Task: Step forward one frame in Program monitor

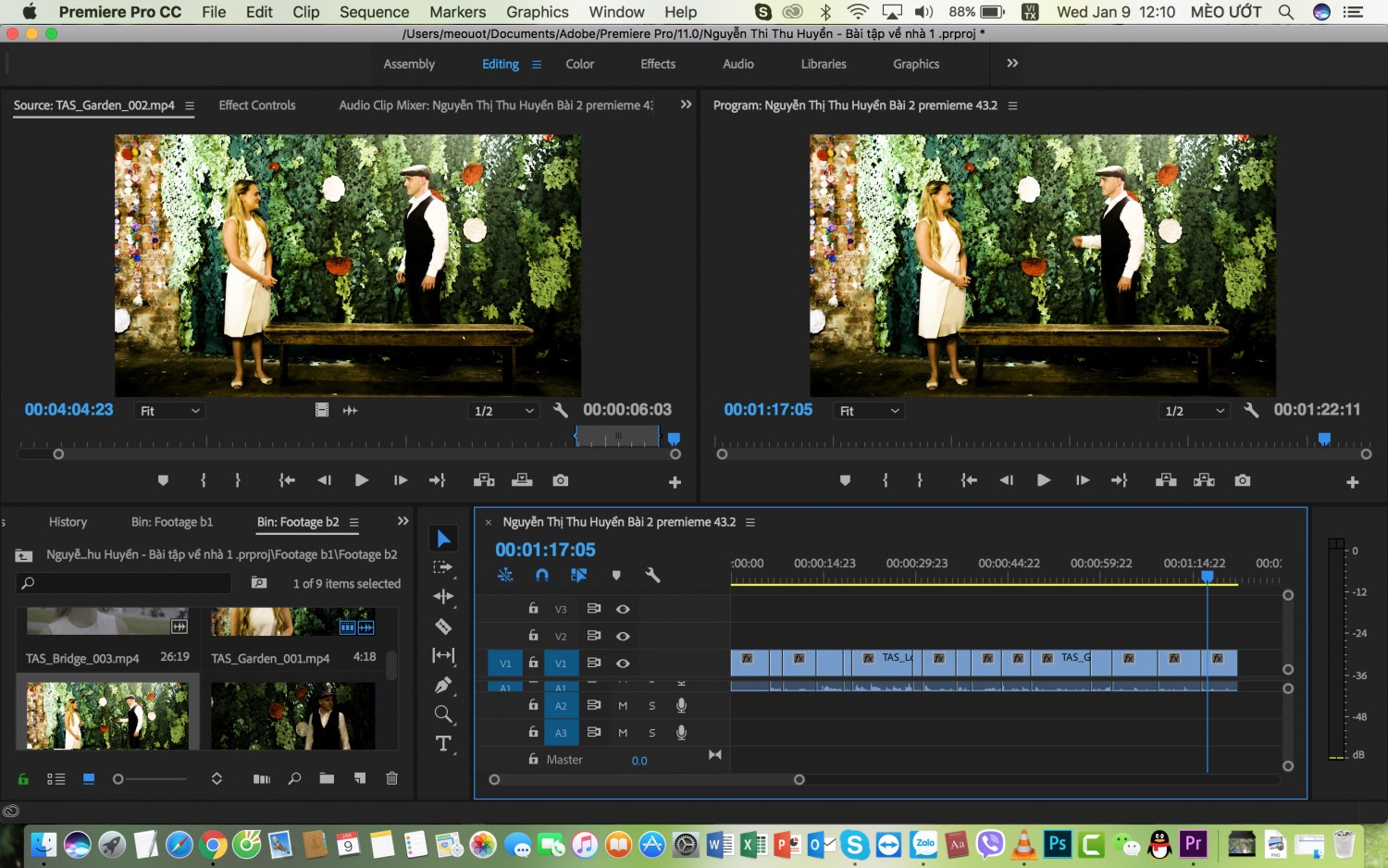Action: (1082, 480)
